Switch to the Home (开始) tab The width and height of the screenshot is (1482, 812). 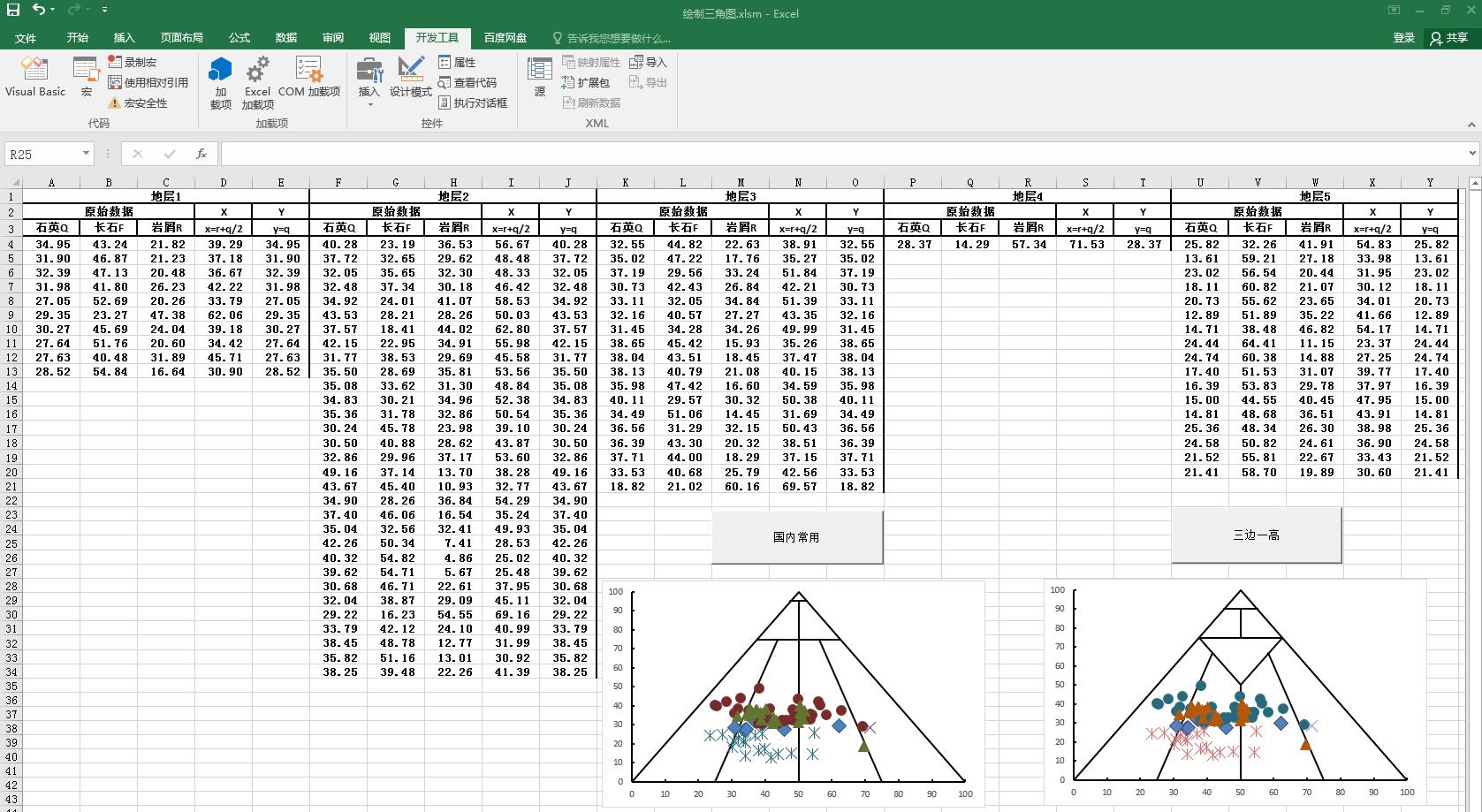tap(78, 38)
